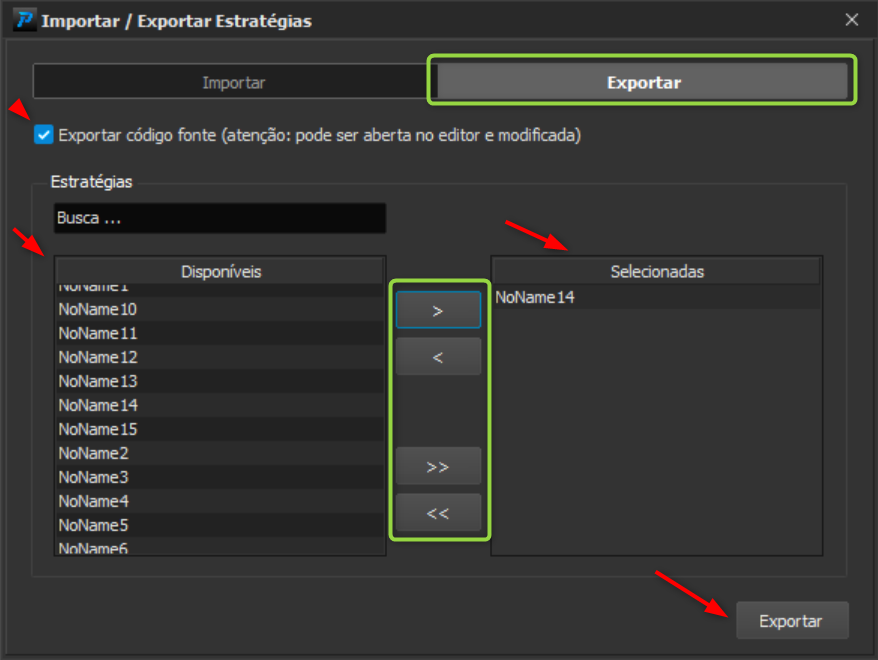This screenshot has width=878, height=660.
Task: Click the move-right '>' transfer icon
Action: [437, 309]
